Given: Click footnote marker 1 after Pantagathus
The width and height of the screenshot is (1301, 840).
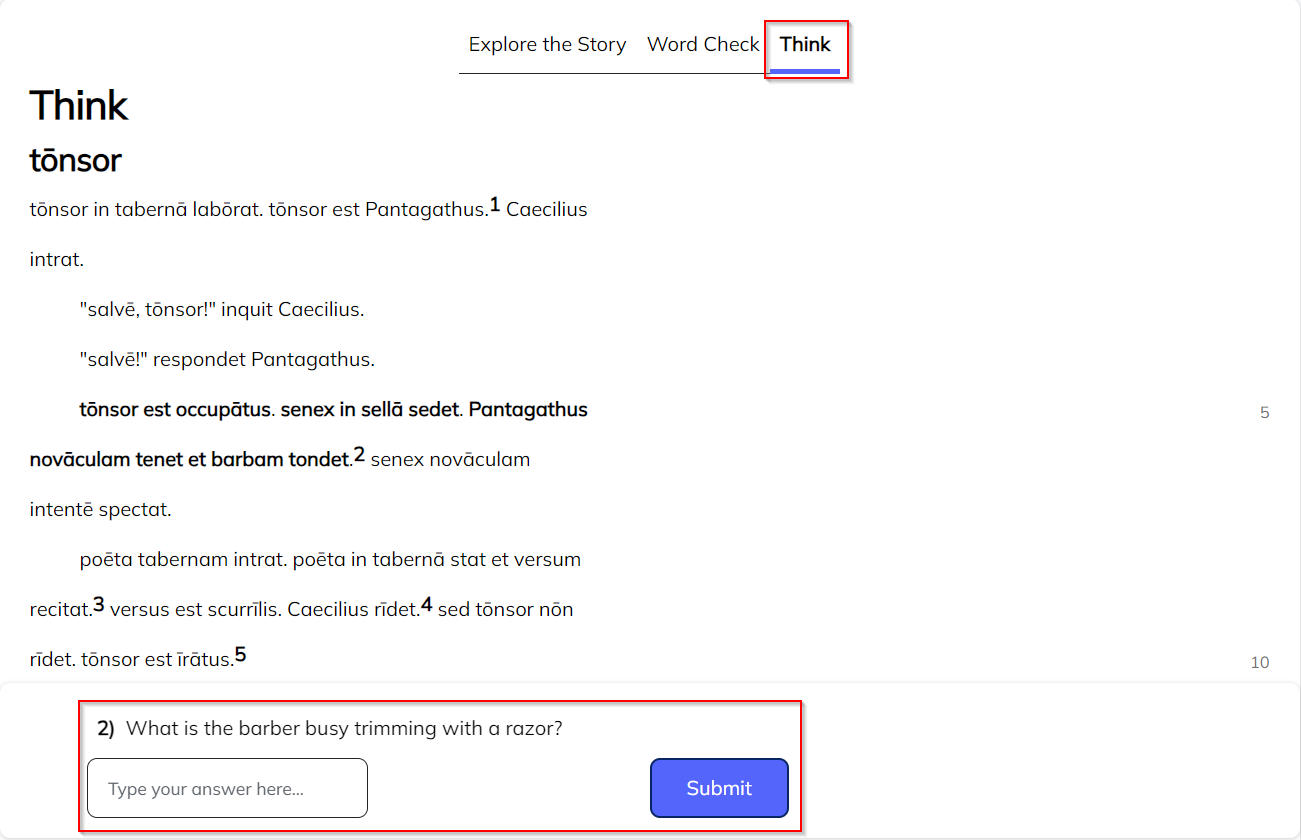Looking at the screenshot, I should pyautogui.click(x=495, y=204).
